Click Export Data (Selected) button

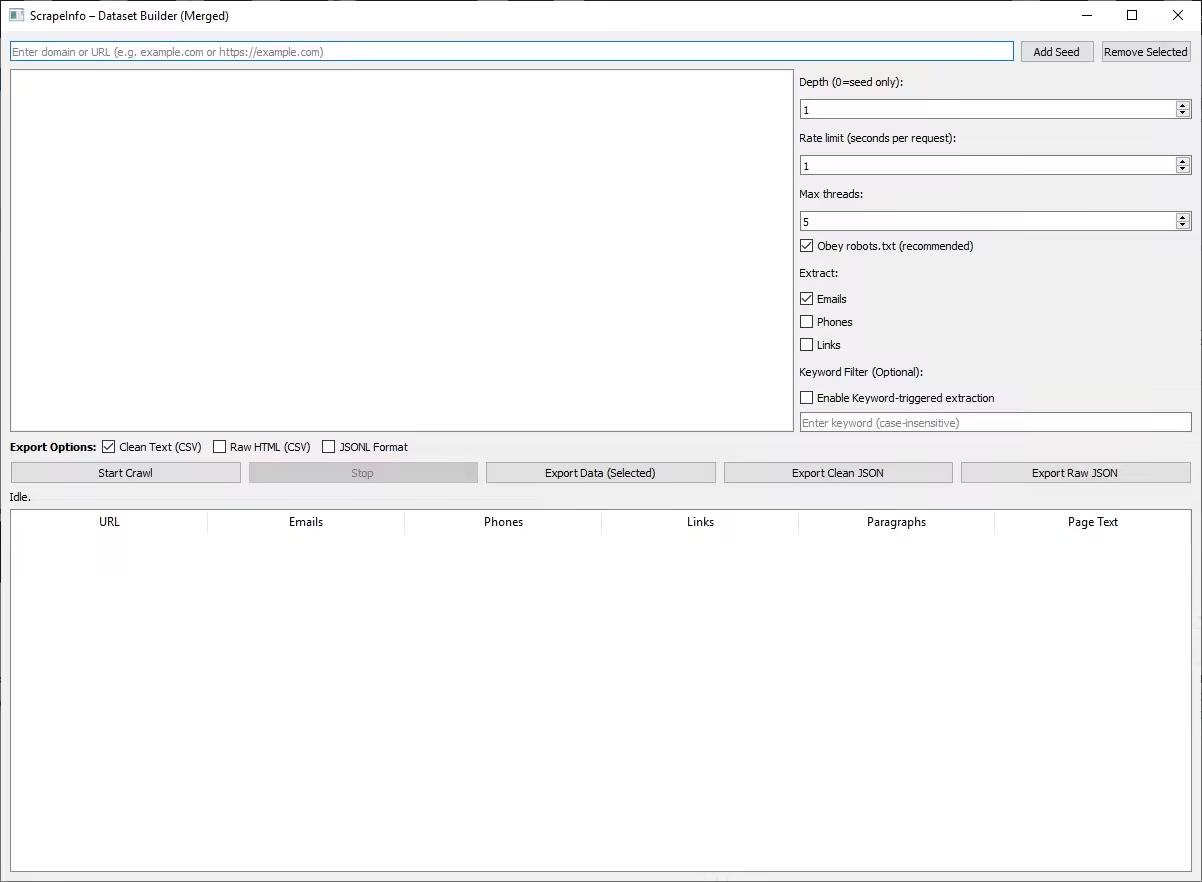(x=600, y=473)
